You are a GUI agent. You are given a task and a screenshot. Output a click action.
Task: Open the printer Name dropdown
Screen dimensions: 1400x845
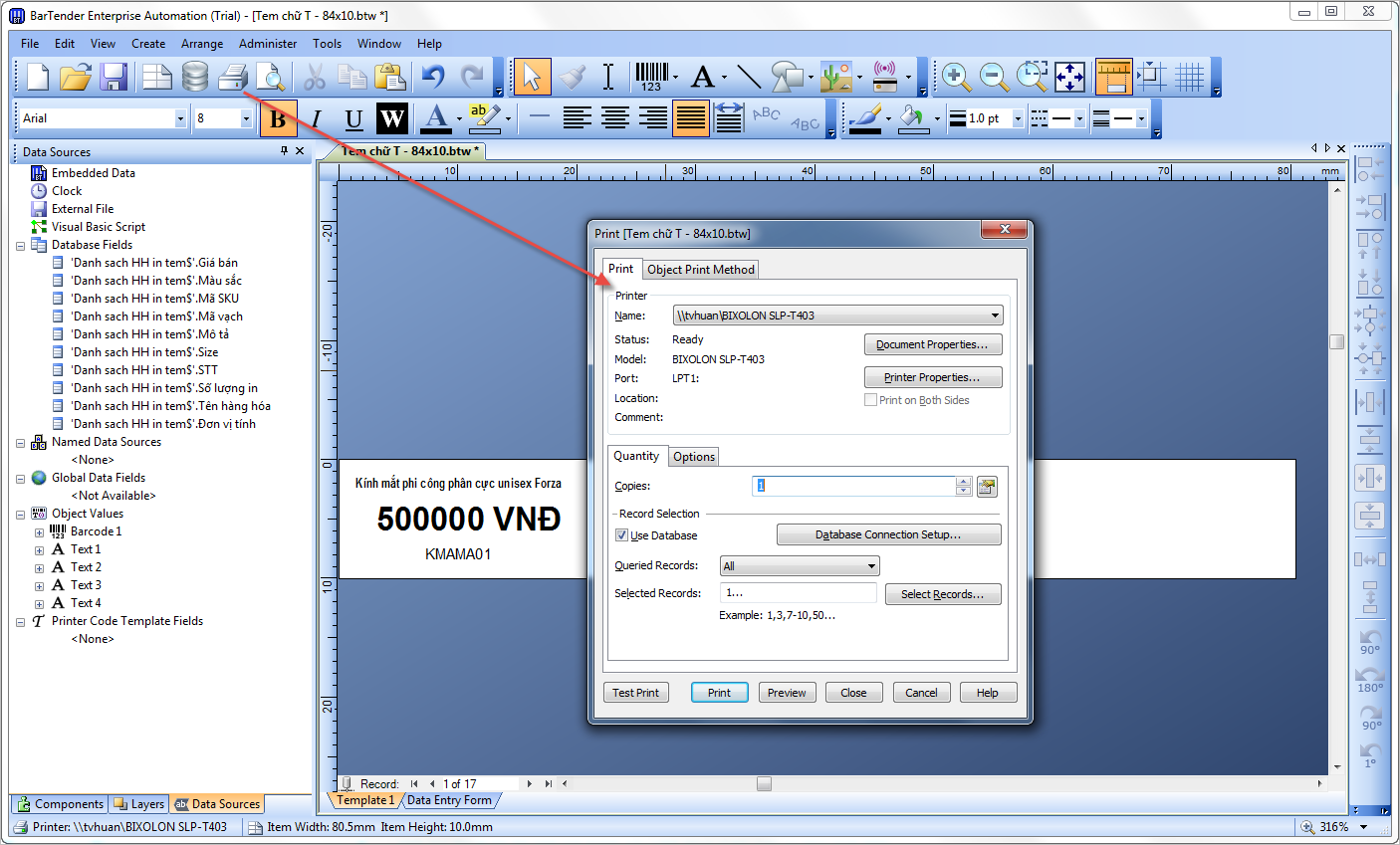coord(837,316)
